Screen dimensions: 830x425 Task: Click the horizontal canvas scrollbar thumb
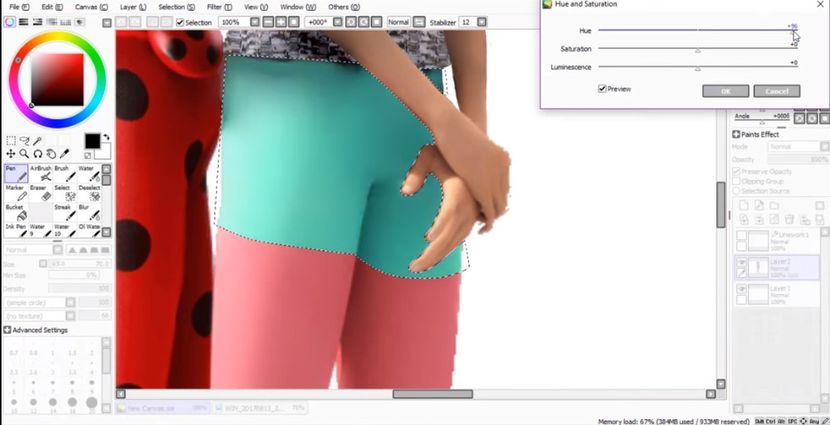click(x=432, y=394)
